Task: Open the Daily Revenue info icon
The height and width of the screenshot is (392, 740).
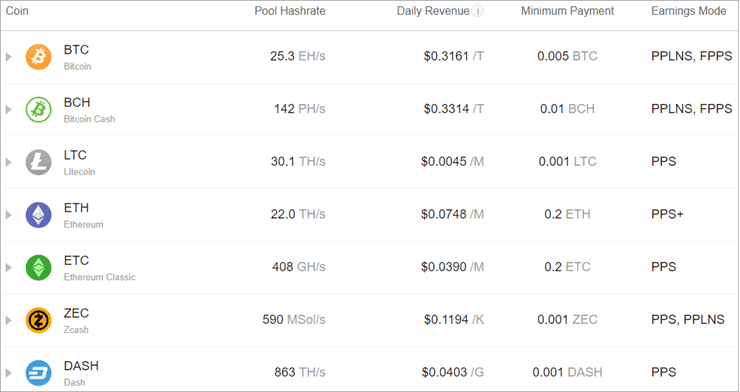Action: point(478,11)
